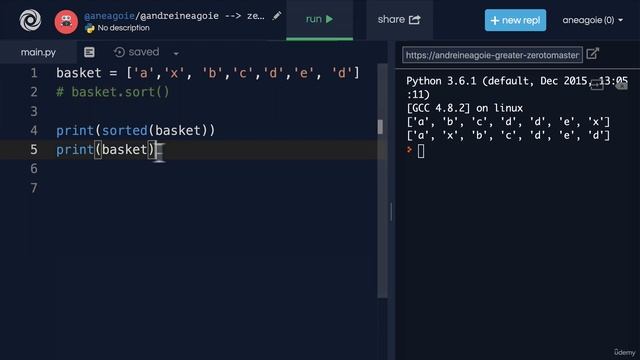Click the commented # basket.sort() line
The image size is (640, 360).
(113, 92)
